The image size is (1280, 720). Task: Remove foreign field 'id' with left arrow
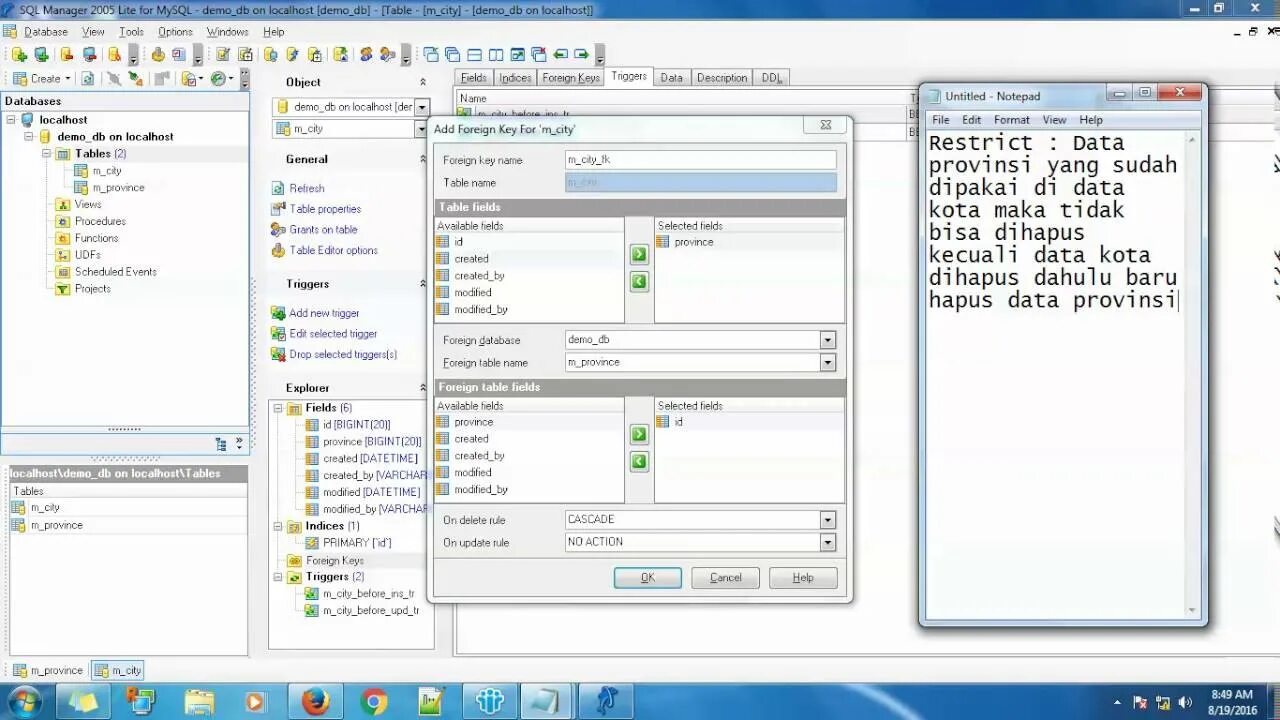pos(639,462)
